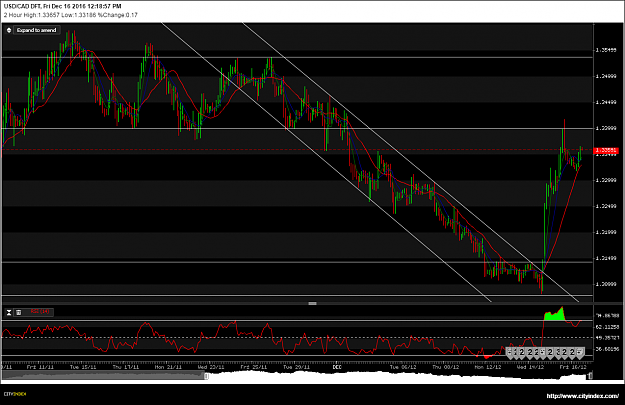Open the rightmost event marker near Fri 16/12
This screenshot has height=405, width=625.
(580, 353)
